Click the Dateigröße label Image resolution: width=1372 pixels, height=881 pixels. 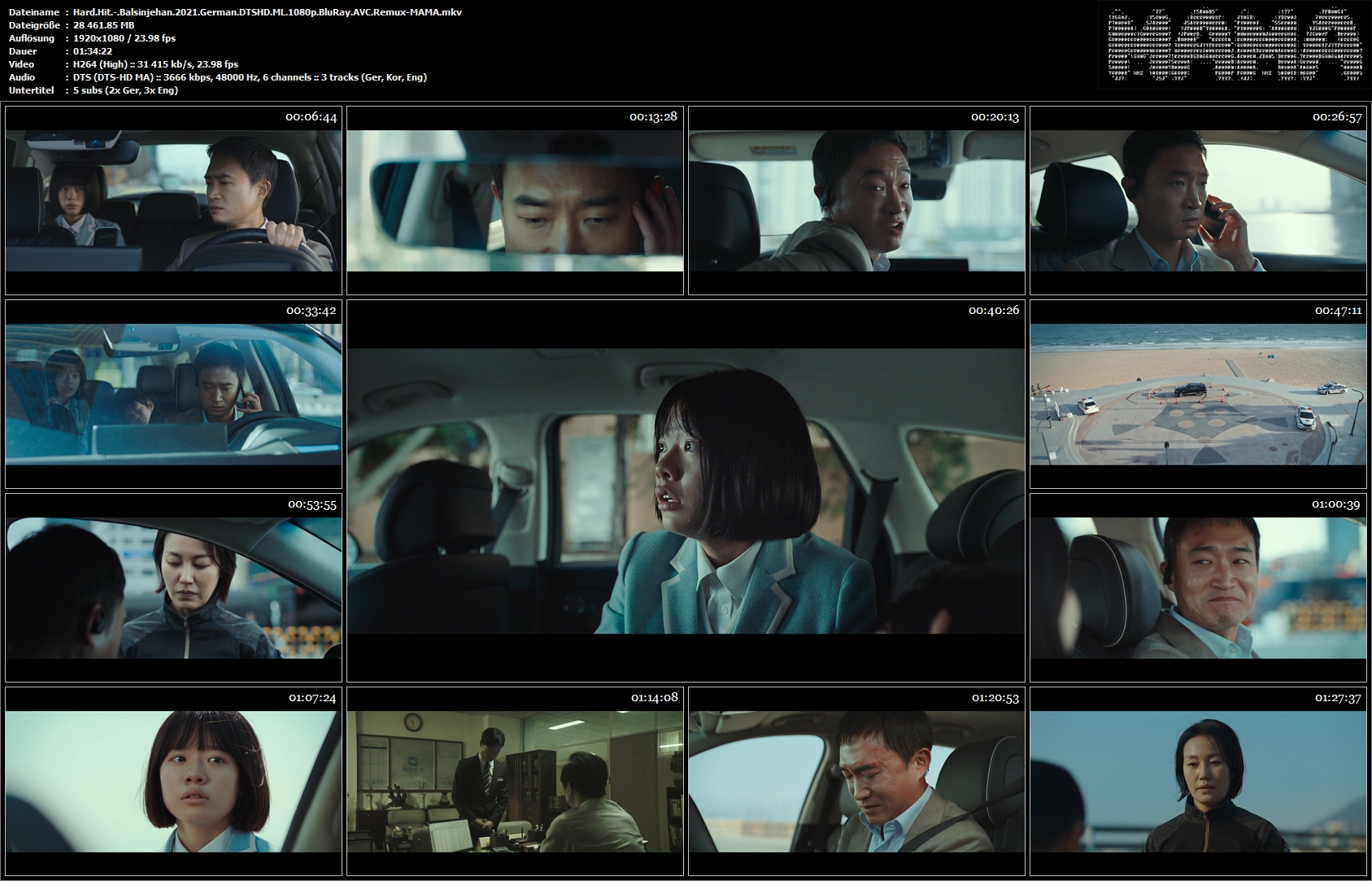[33, 25]
